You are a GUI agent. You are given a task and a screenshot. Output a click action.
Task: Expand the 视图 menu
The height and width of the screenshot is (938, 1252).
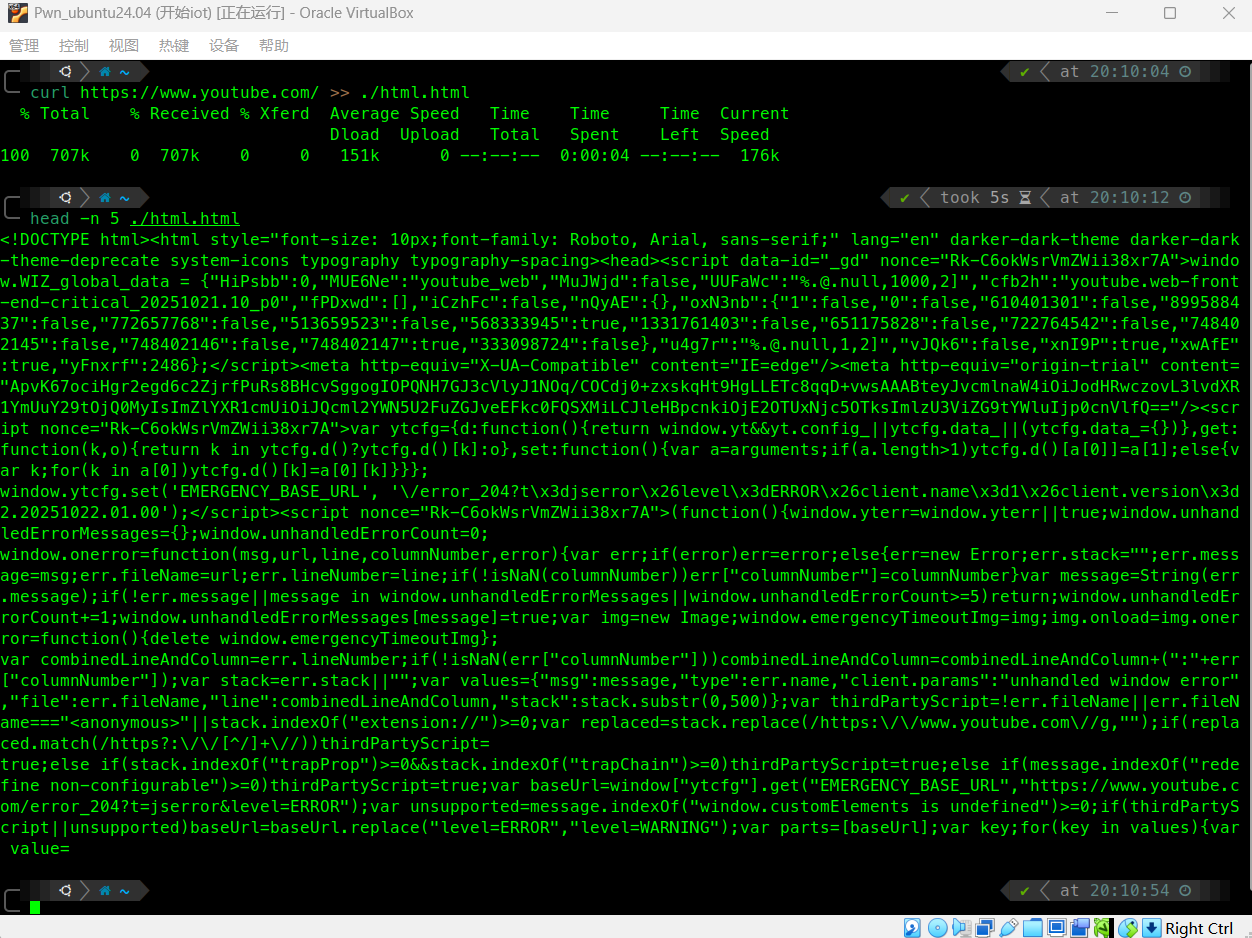click(x=124, y=46)
